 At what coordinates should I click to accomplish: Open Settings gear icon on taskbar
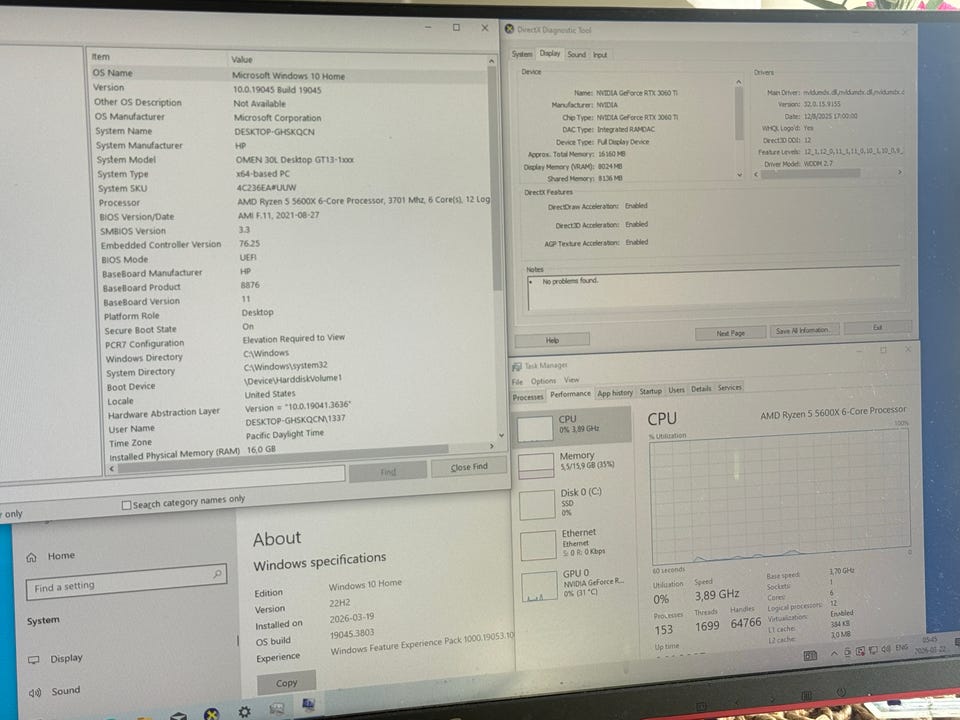pos(244,711)
